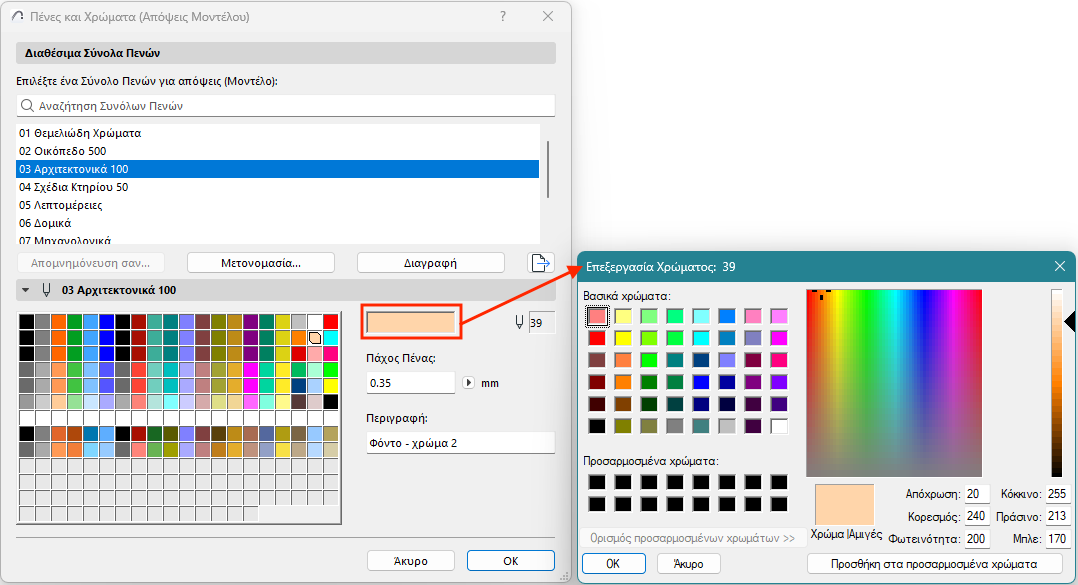
Task: Export the selected pen set
Action: (540, 261)
